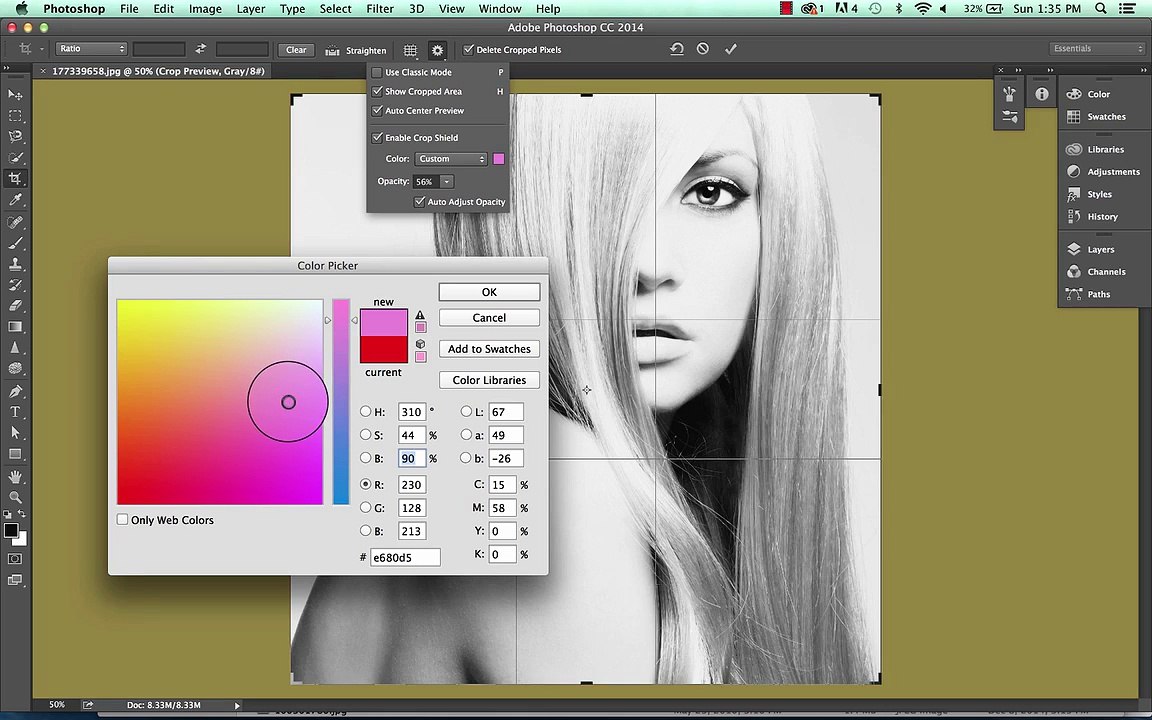Image resolution: width=1152 pixels, height=720 pixels.
Task: Open the Opacity 56% slider dropdown
Action: point(447,181)
